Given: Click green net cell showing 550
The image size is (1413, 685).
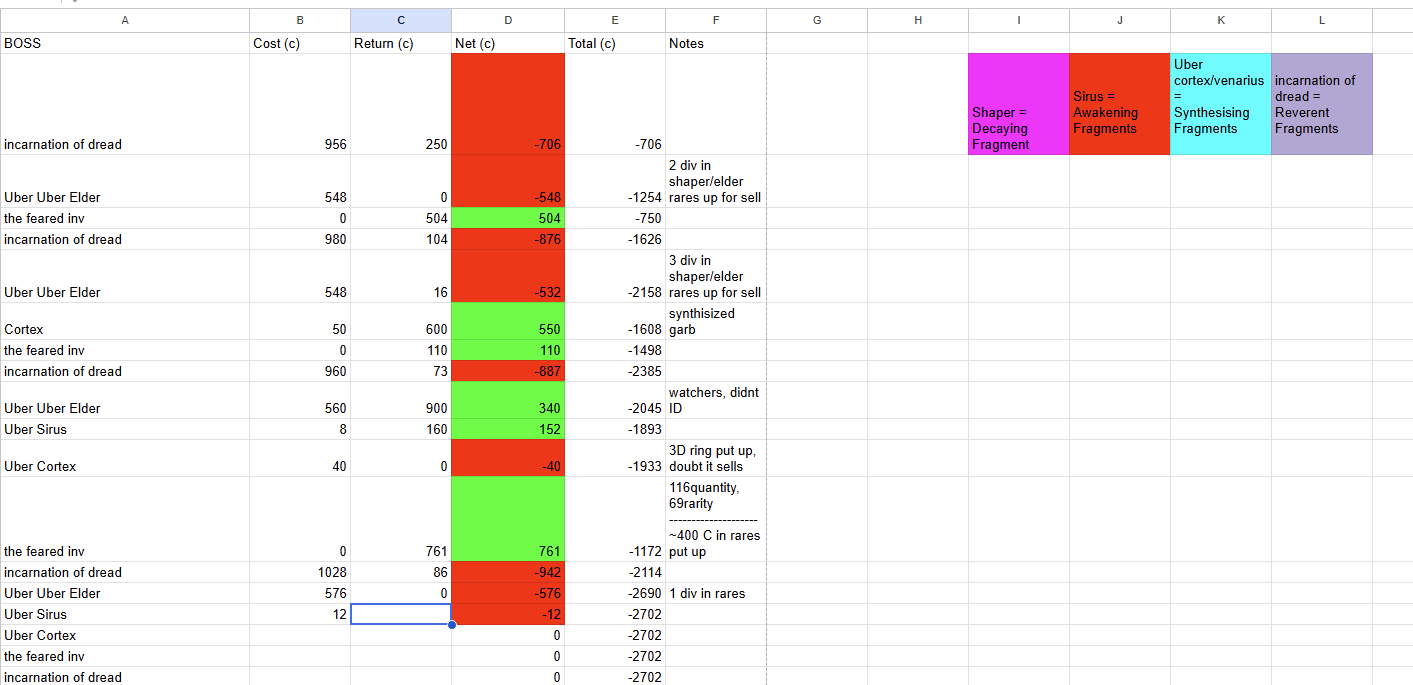Looking at the screenshot, I should [x=508, y=321].
